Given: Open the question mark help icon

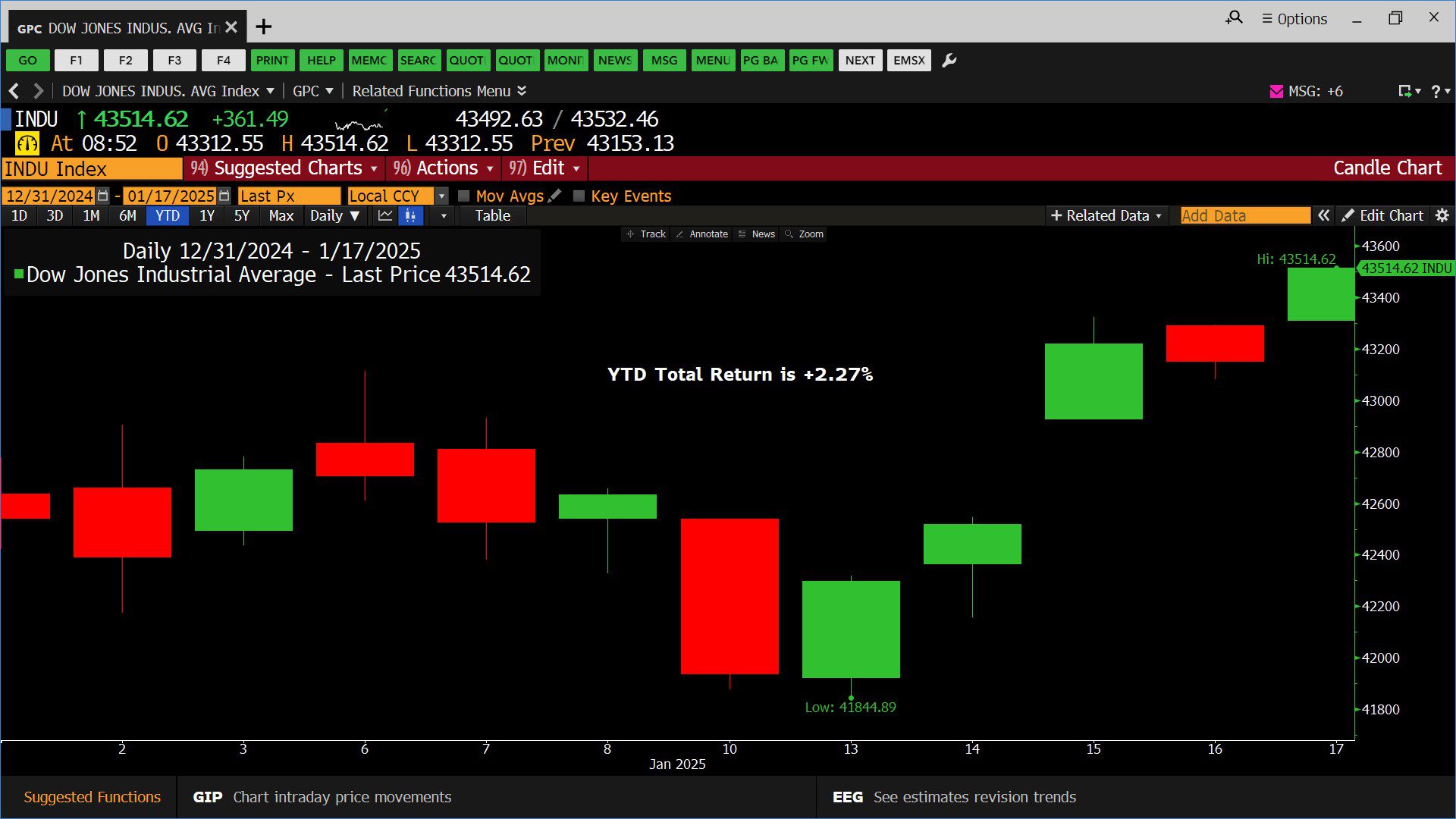Looking at the screenshot, I should [1436, 91].
